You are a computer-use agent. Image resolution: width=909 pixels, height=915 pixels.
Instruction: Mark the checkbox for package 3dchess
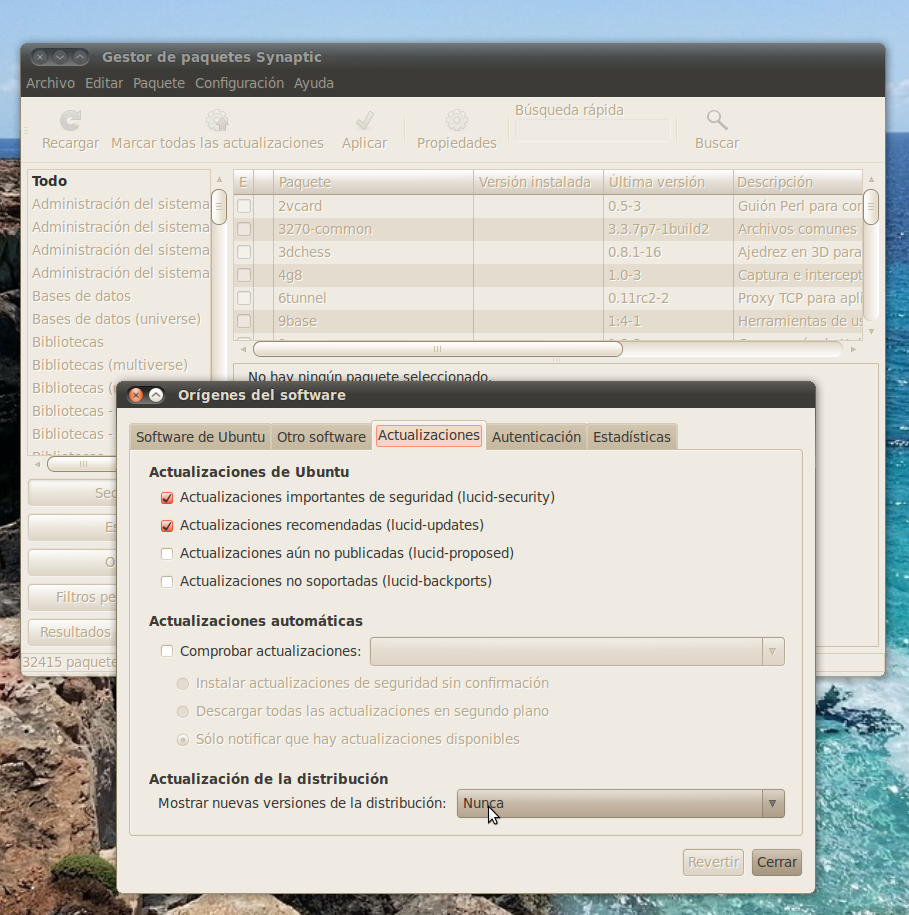(244, 252)
